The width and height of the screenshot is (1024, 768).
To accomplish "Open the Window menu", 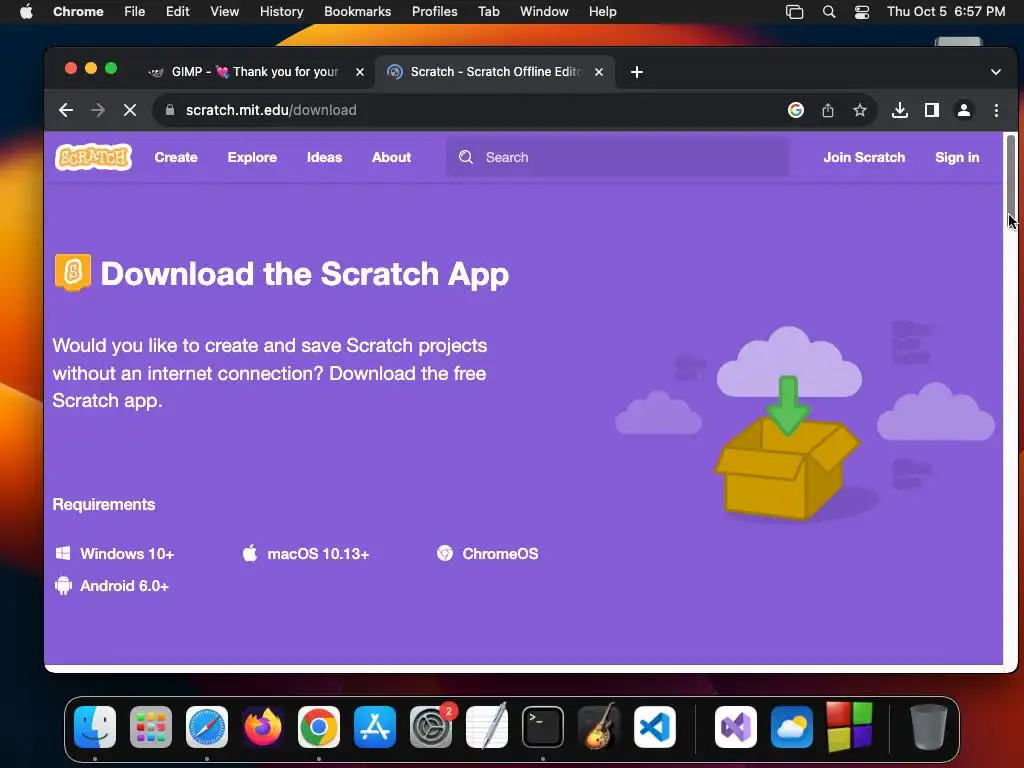I will pos(544,12).
